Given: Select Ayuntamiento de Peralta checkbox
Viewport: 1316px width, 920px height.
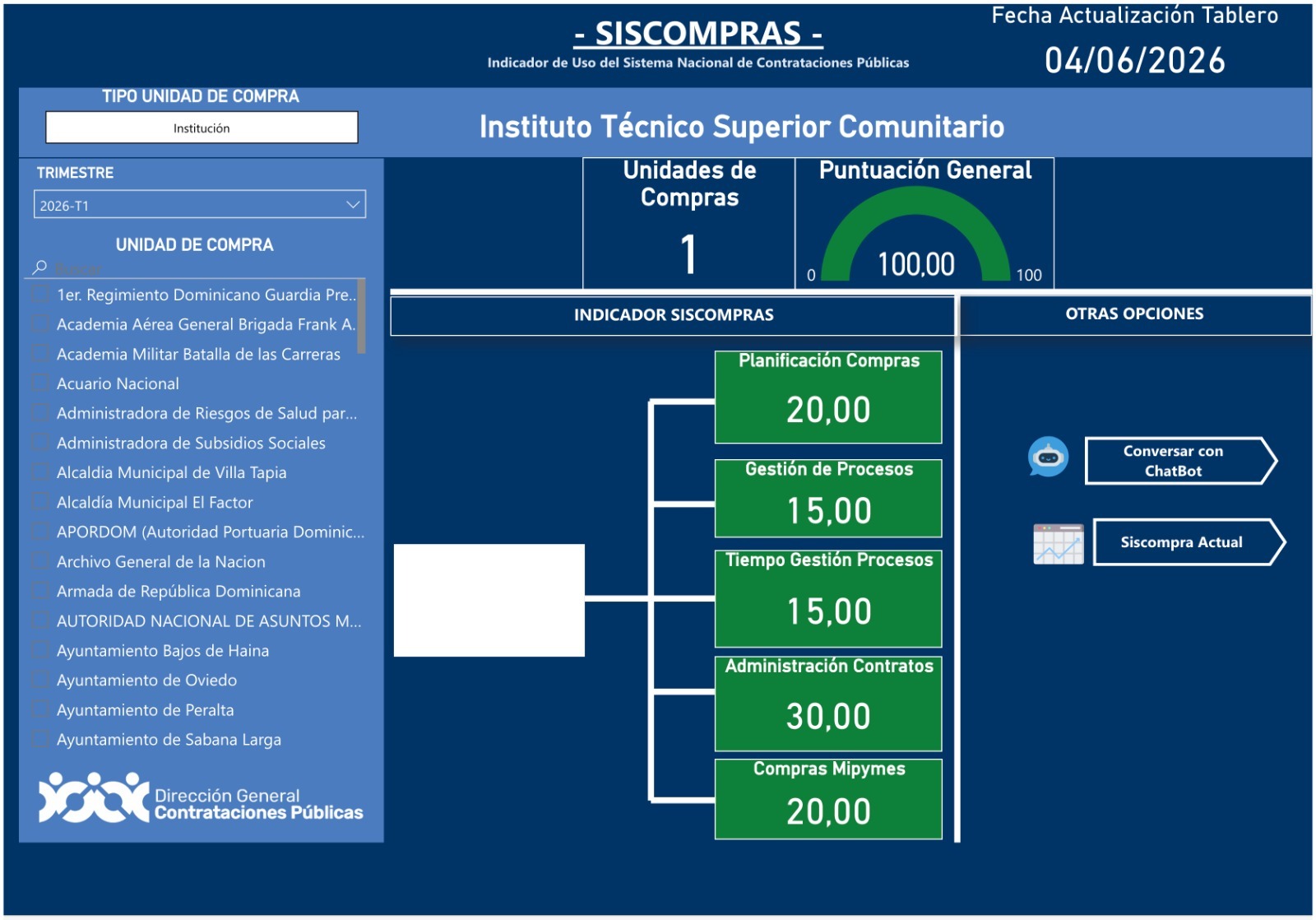Looking at the screenshot, I should point(39,709).
